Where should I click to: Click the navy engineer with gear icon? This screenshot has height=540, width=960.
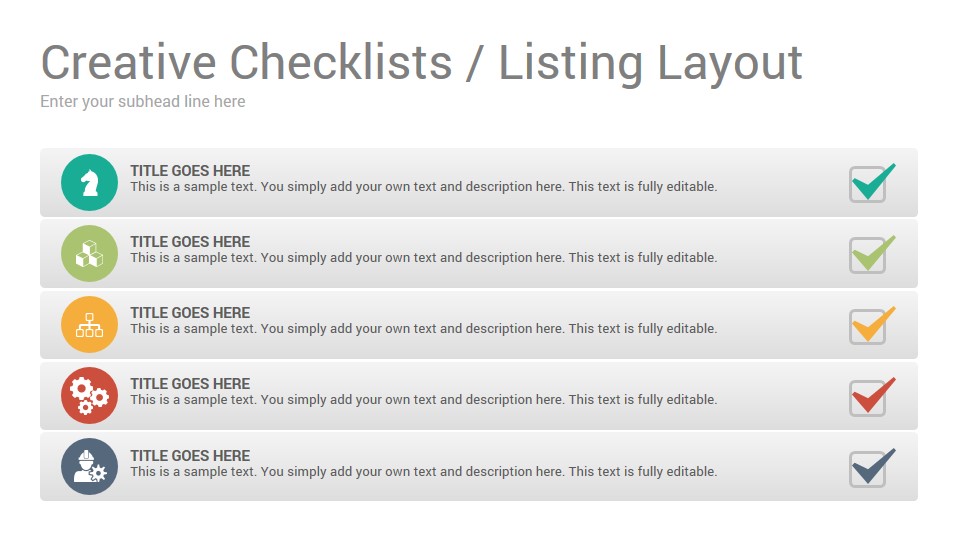click(x=89, y=467)
